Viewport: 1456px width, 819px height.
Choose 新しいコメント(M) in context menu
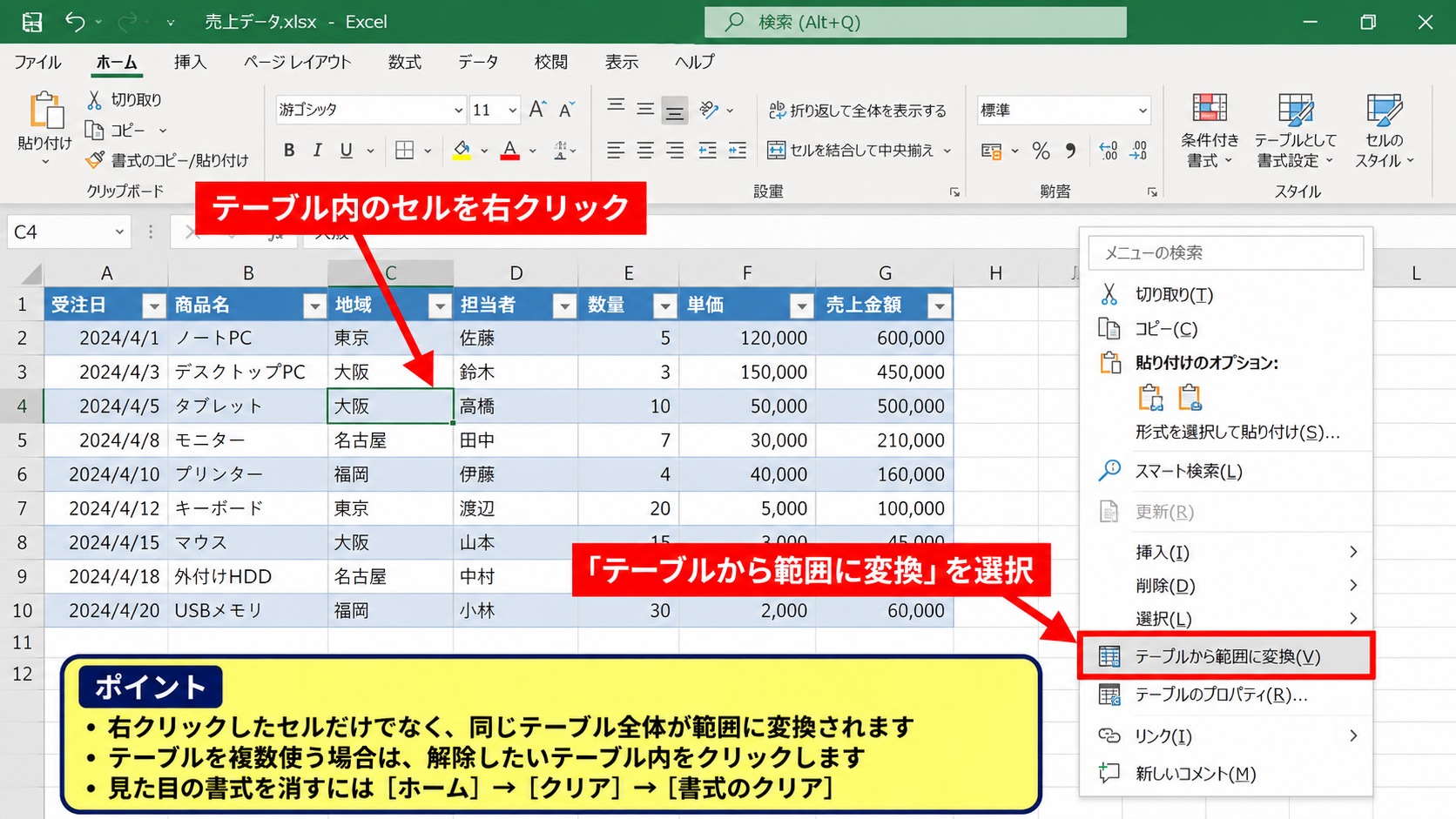click(x=1226, y=773)
